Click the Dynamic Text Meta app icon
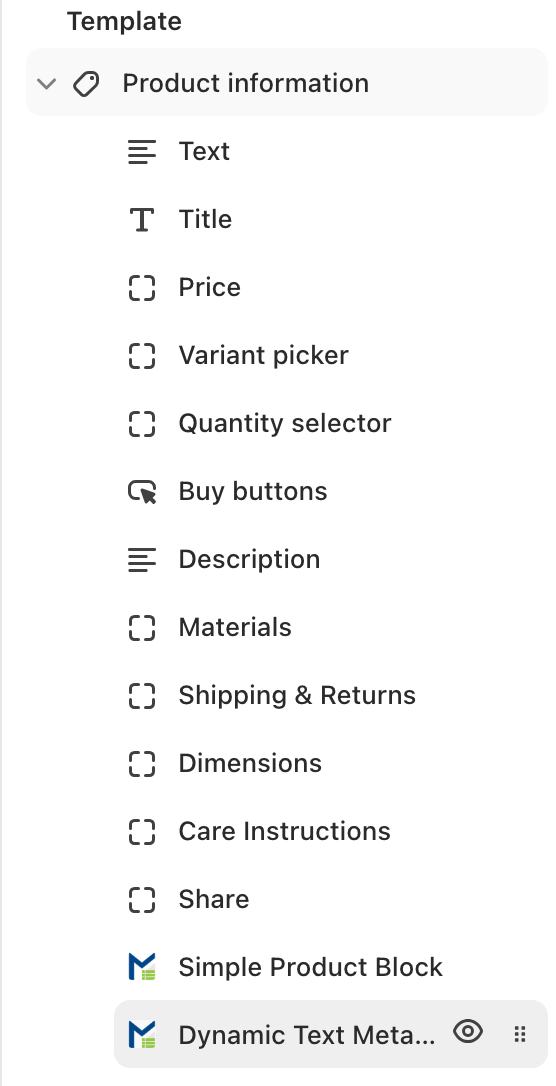556x1086 pixels. (x=142, y=1035)
